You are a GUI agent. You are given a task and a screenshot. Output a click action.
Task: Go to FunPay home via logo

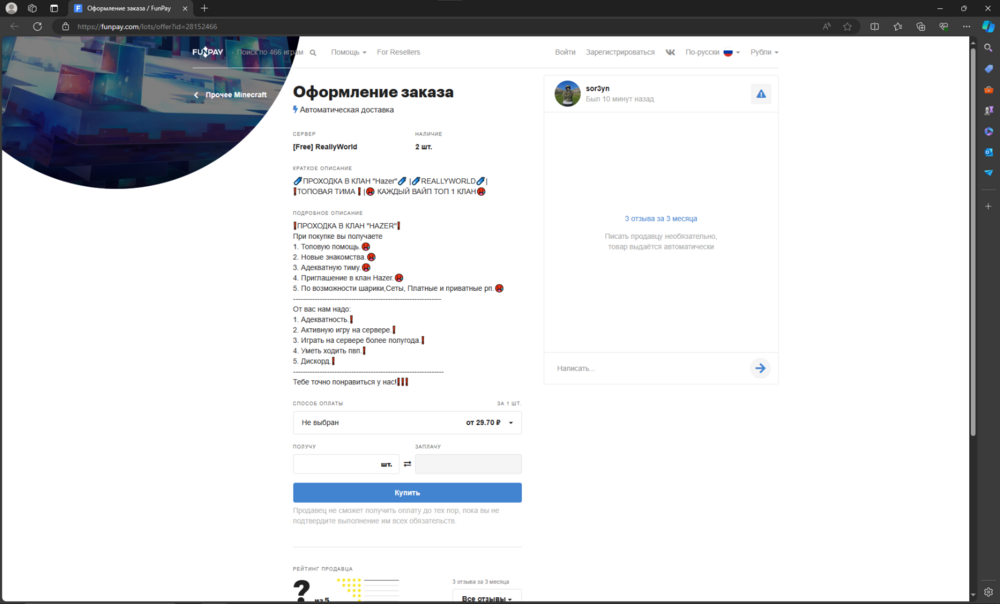click(x=208, y=52)
